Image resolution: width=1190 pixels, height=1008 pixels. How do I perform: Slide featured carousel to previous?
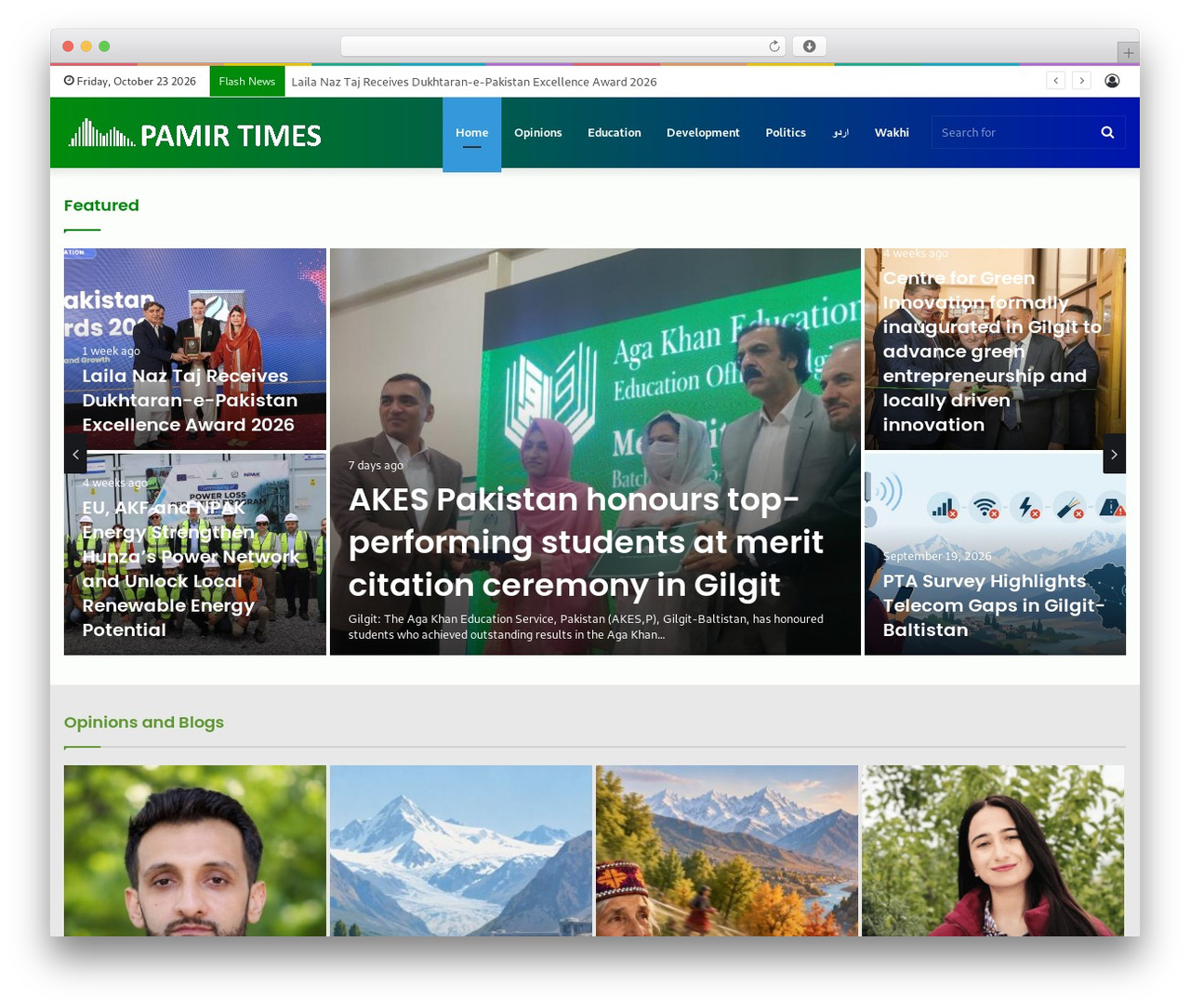click(x=75, y=454)
